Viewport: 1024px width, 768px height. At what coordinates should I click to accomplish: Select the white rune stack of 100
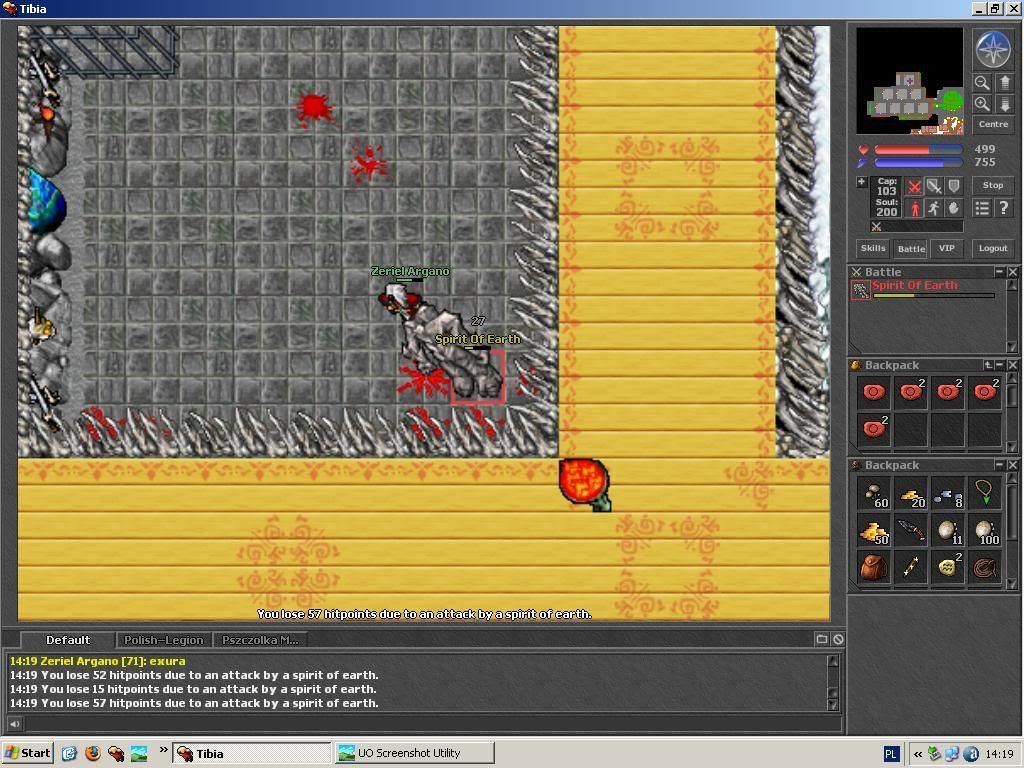[985, 531]
